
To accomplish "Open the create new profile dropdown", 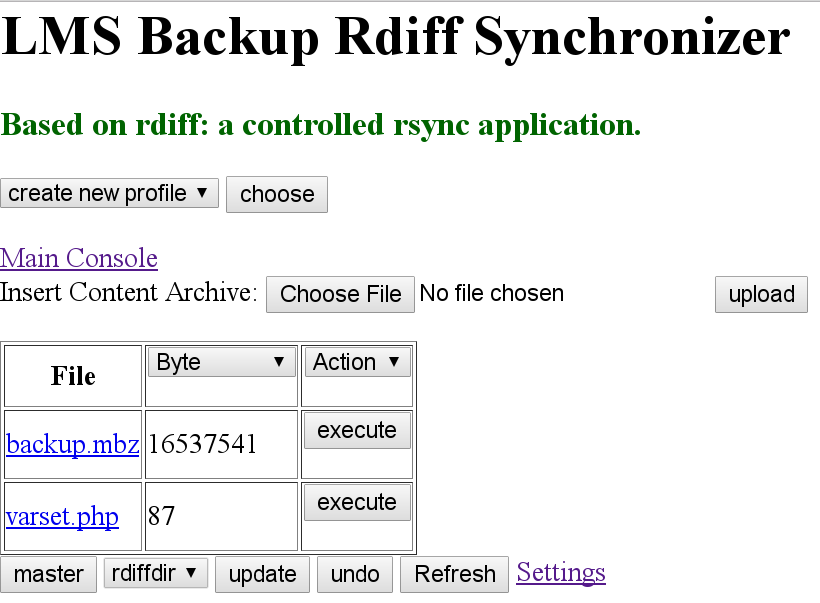I will pos(109,194).
